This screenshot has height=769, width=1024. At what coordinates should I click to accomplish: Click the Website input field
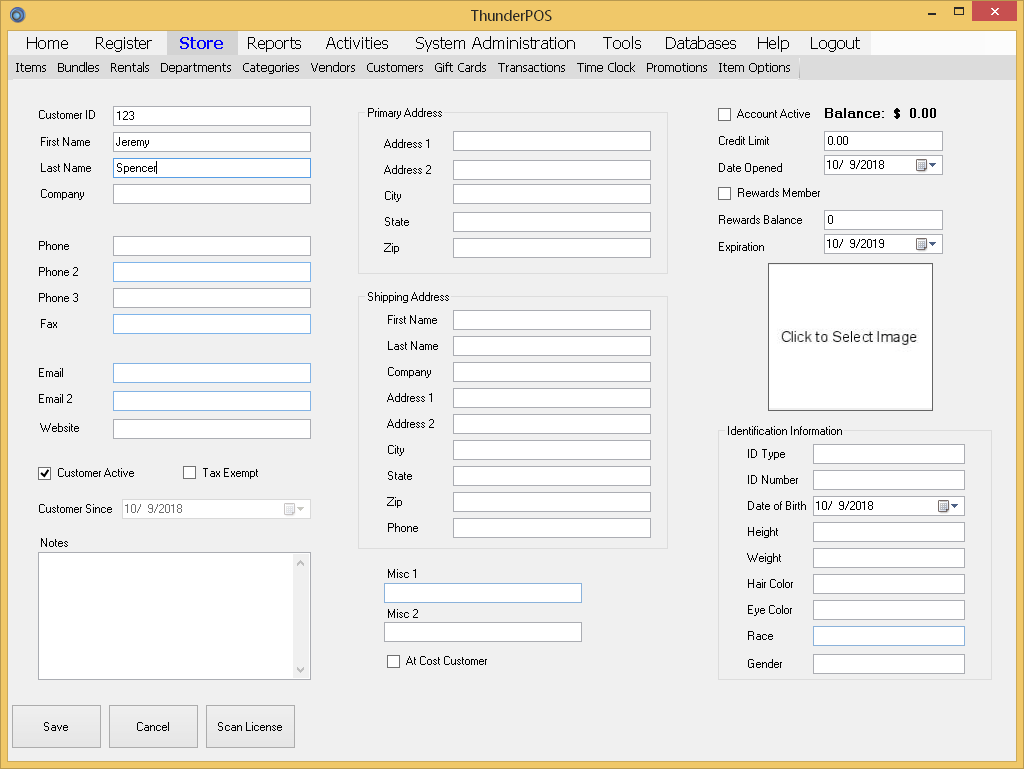[212, 429]
